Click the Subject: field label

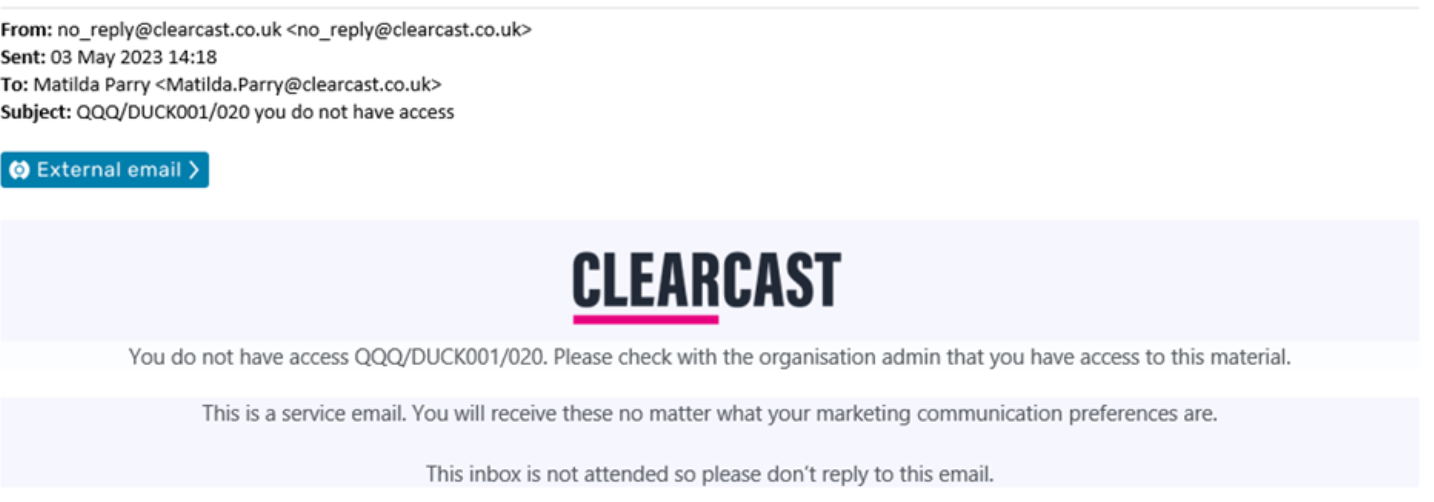click(36, 112)
